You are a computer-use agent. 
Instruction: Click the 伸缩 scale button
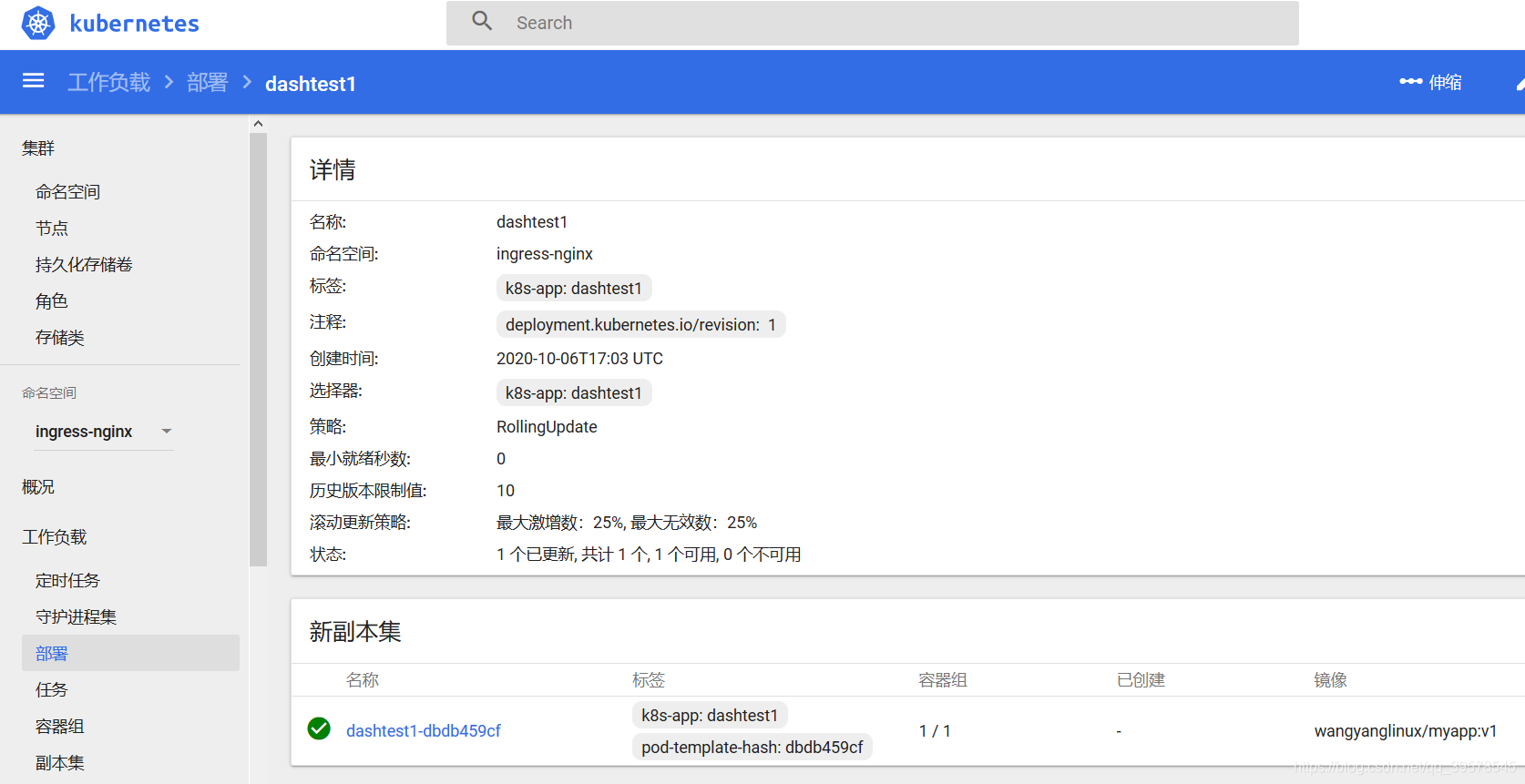point(1431,82)
